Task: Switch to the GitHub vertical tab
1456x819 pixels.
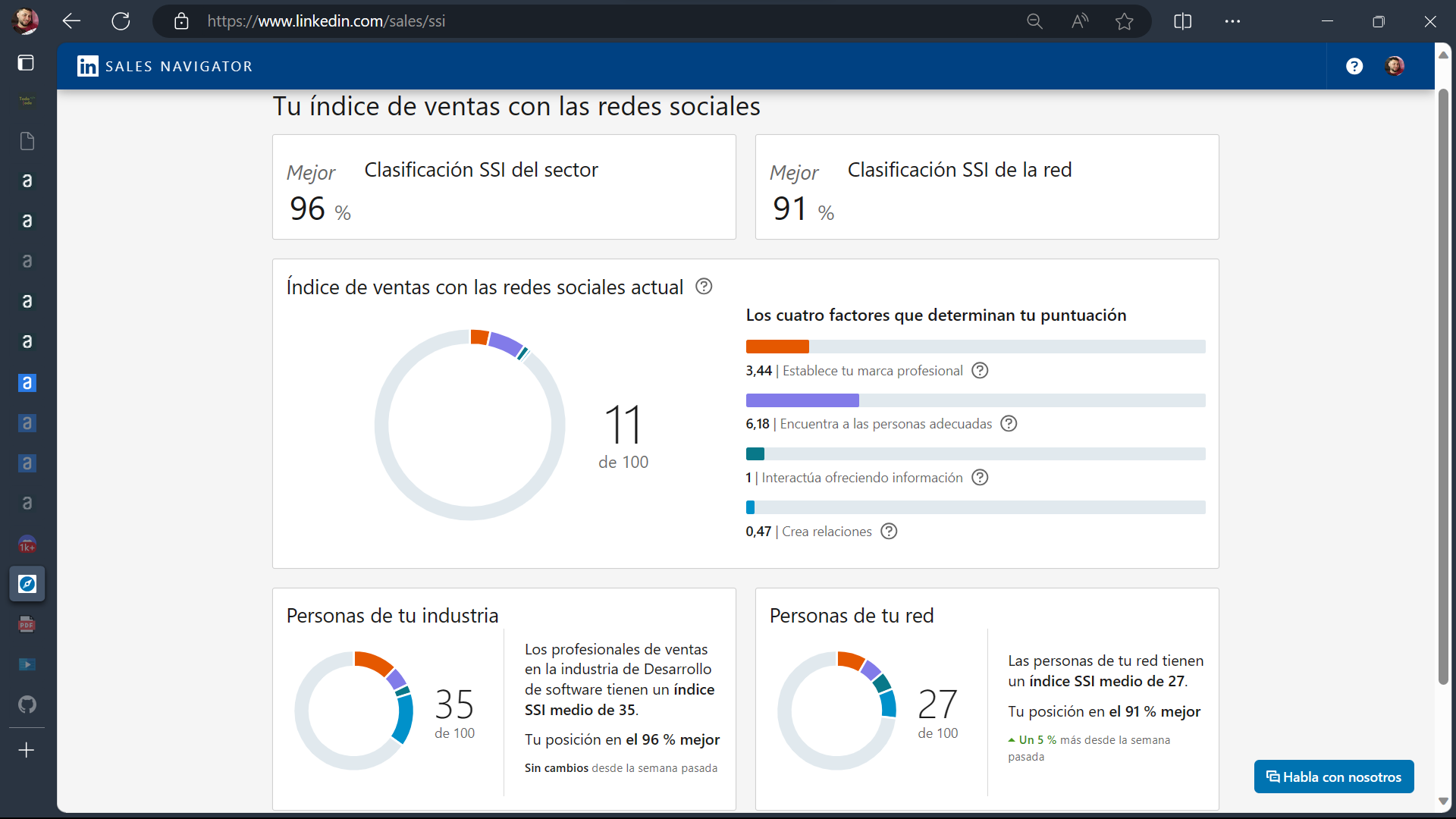Action: click(27, 704)
